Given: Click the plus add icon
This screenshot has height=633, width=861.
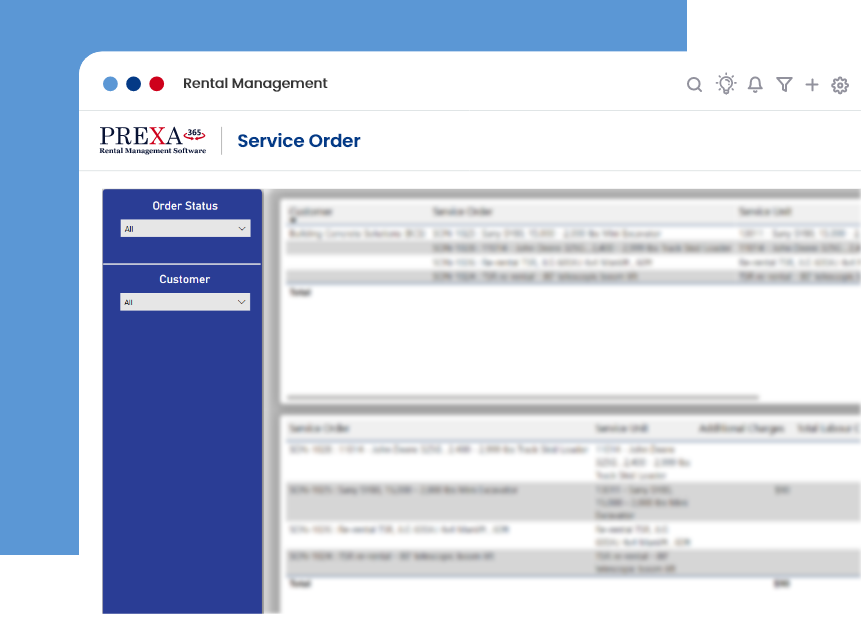Looking at the screenshot, I should [812, 85].
